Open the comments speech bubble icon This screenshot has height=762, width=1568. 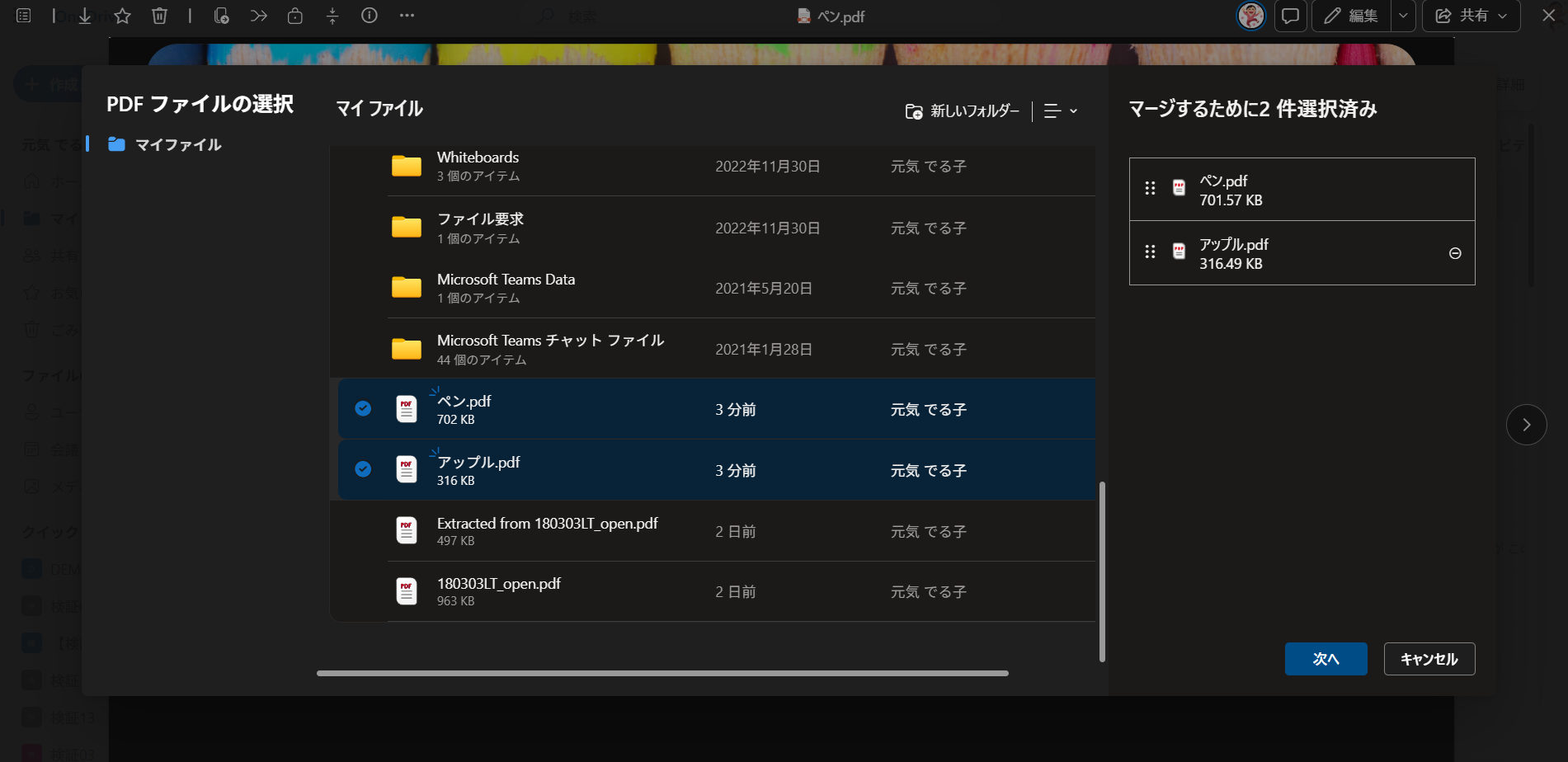point(1290,16)
